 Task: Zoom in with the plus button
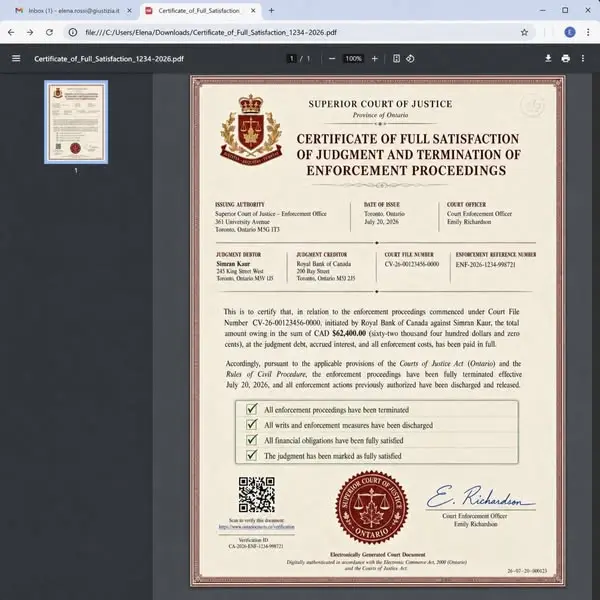tap(375, 59)
